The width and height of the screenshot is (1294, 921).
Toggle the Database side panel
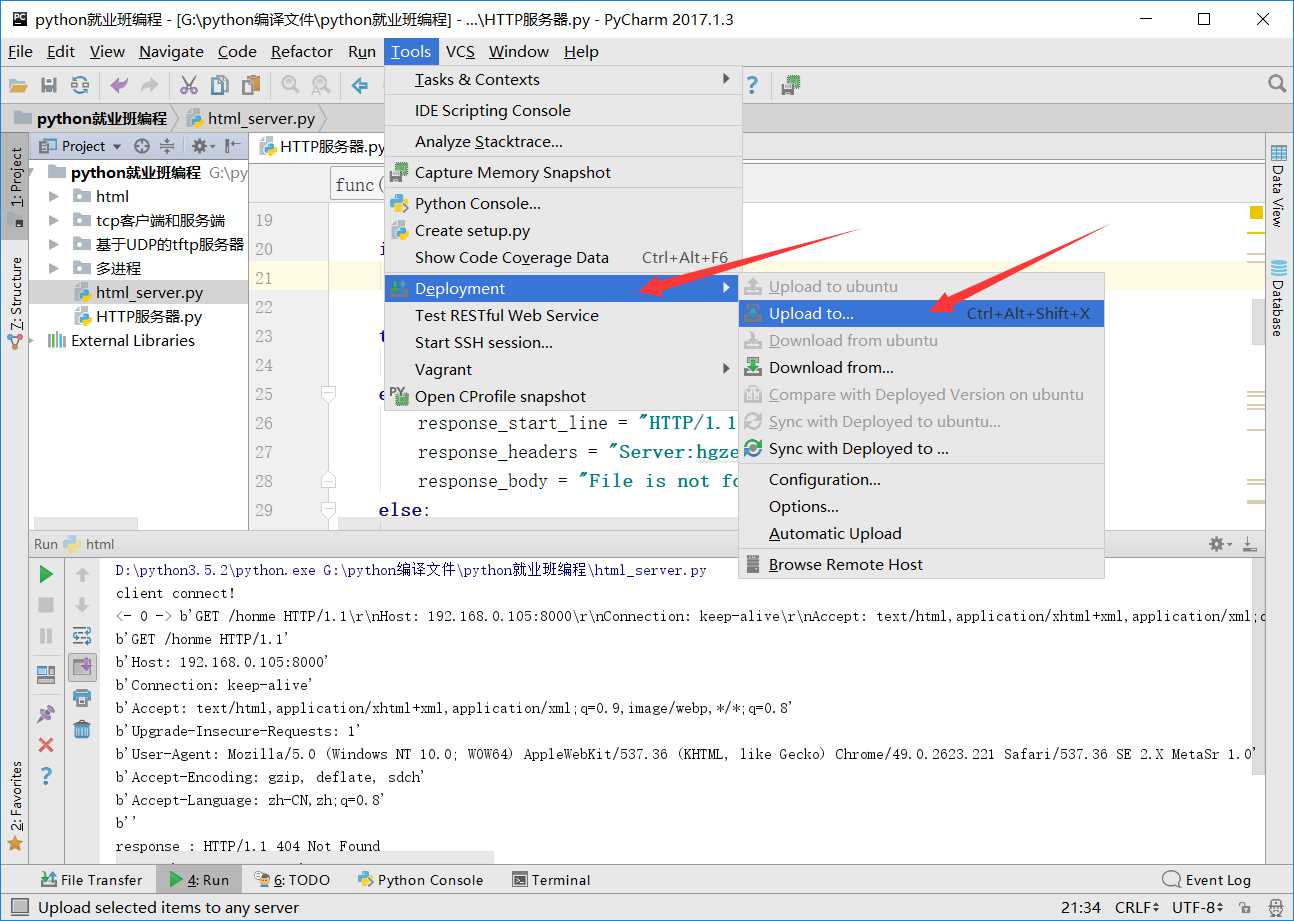pyautogui.click(x=1278, y=297)
